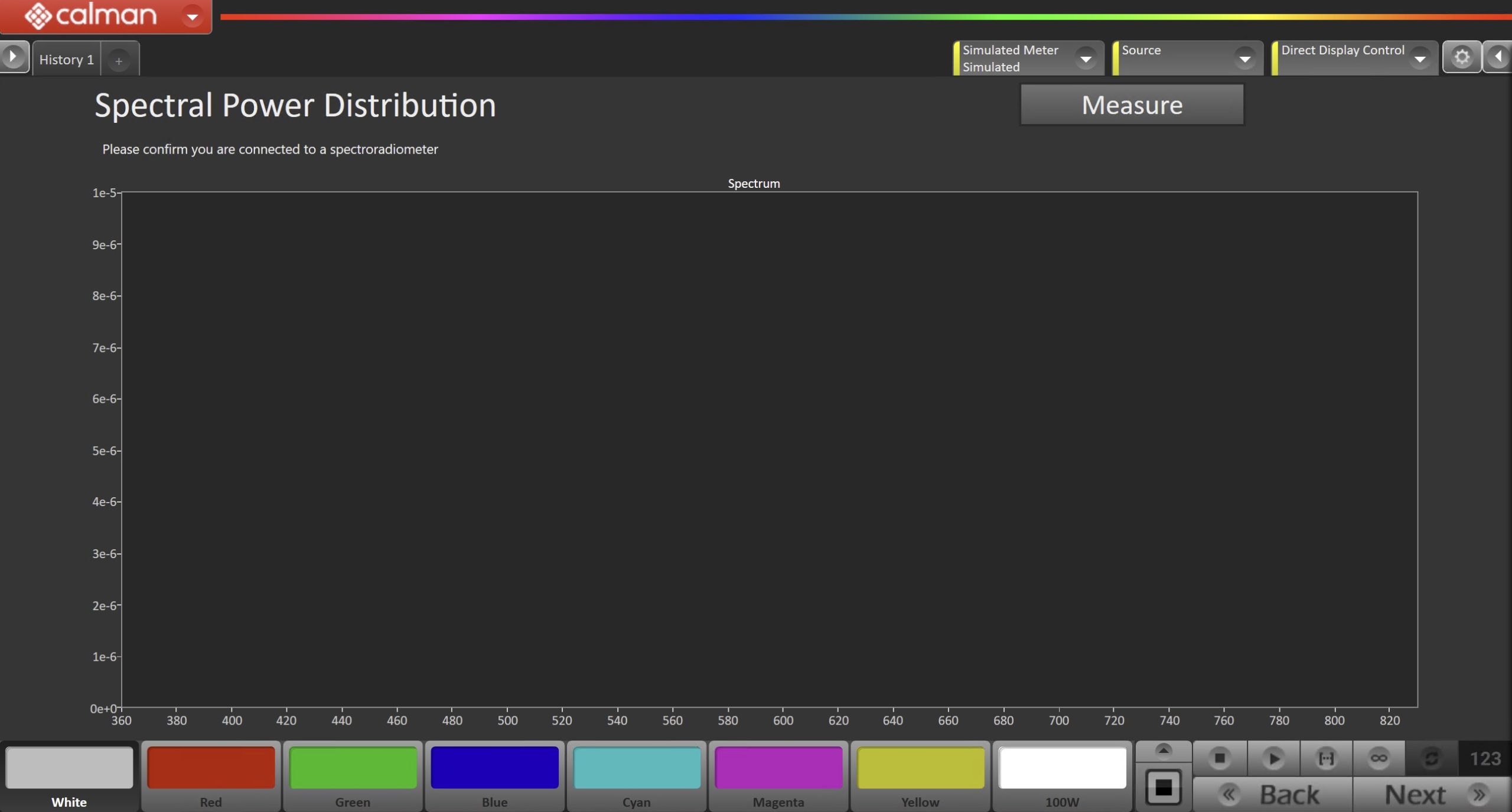The width and height of the screenshot is (1512, 812).
Task: Select the Magenta color swatch
Action: pos(778,768)
